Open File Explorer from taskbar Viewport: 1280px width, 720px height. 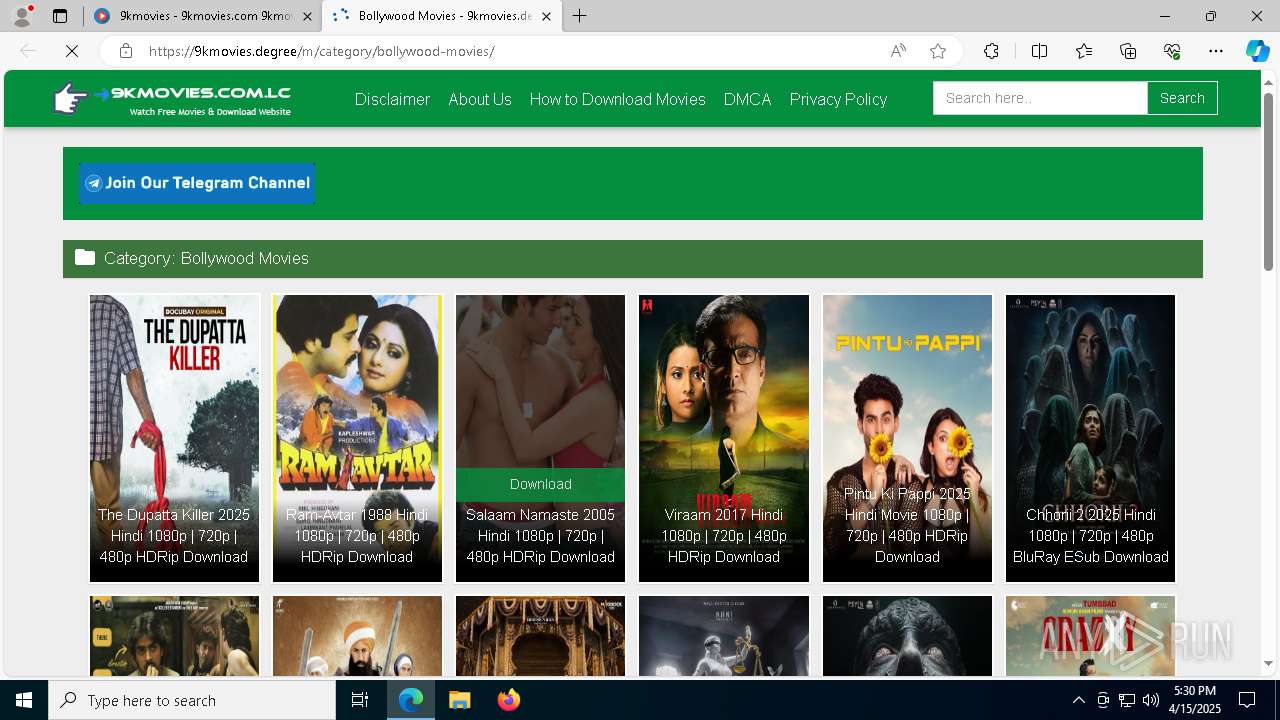pos(459,700)
